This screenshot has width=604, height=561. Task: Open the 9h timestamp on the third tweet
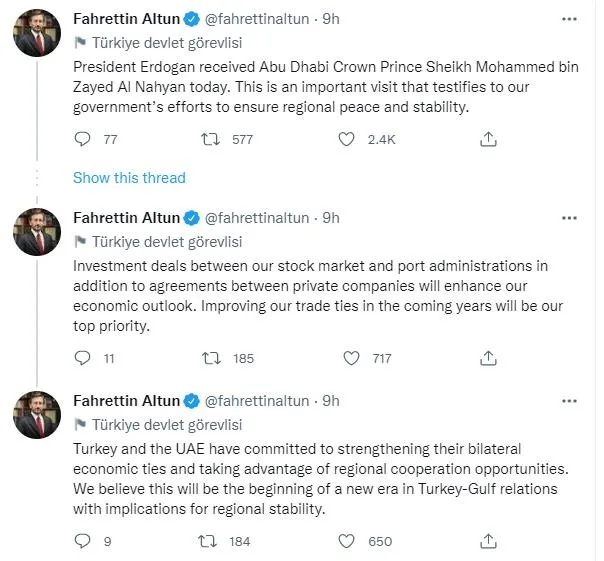point(331,401)
